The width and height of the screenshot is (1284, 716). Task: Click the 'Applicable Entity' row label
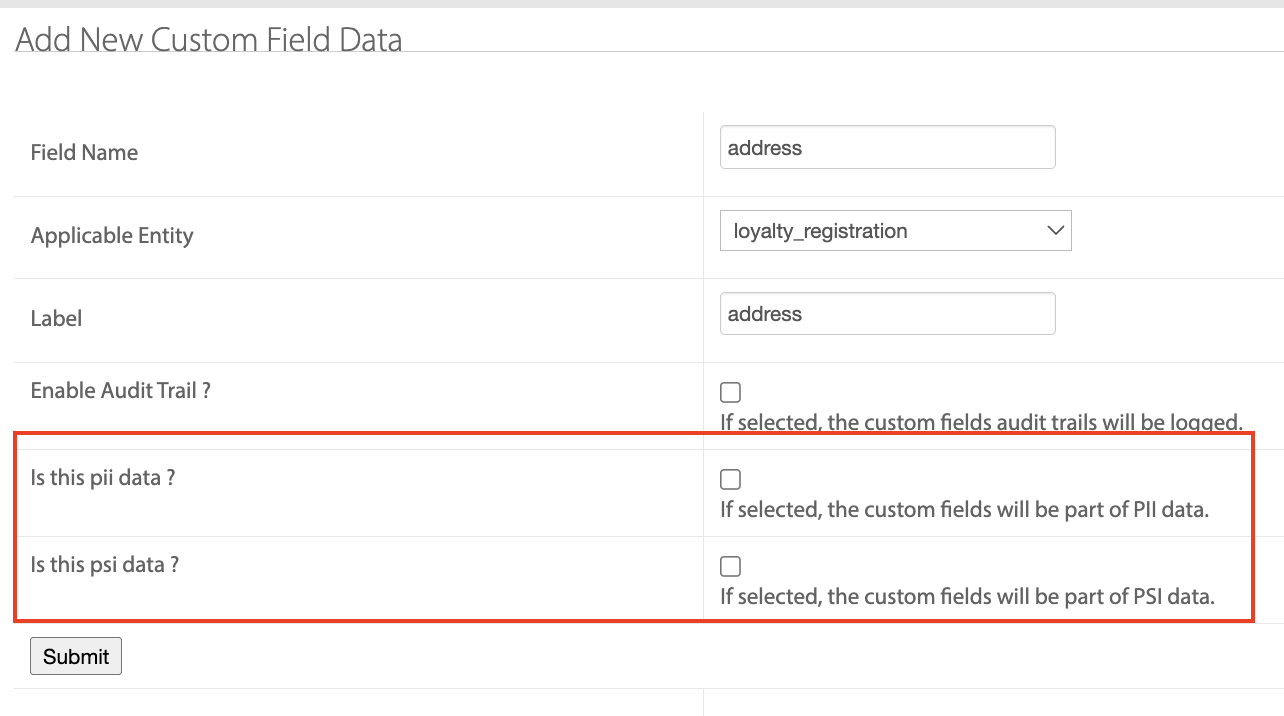112,236
